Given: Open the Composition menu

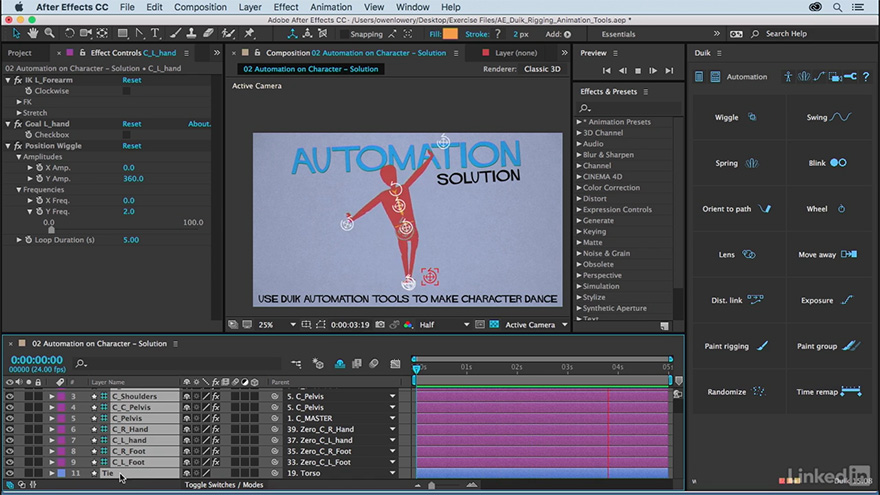Looking at the screenshot, I should click(200, 7).
